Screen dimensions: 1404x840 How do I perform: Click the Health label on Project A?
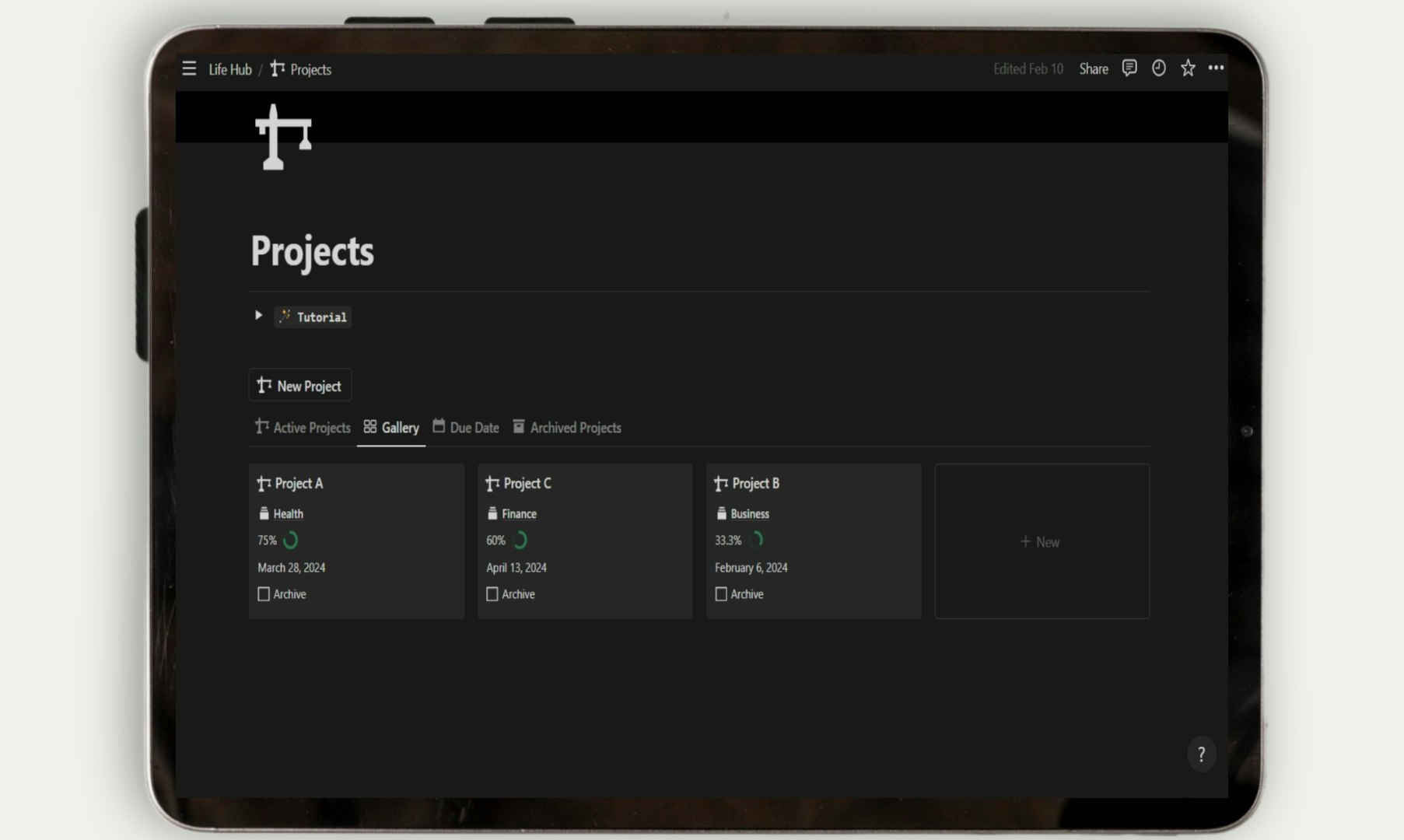click(x=289, y=513)
